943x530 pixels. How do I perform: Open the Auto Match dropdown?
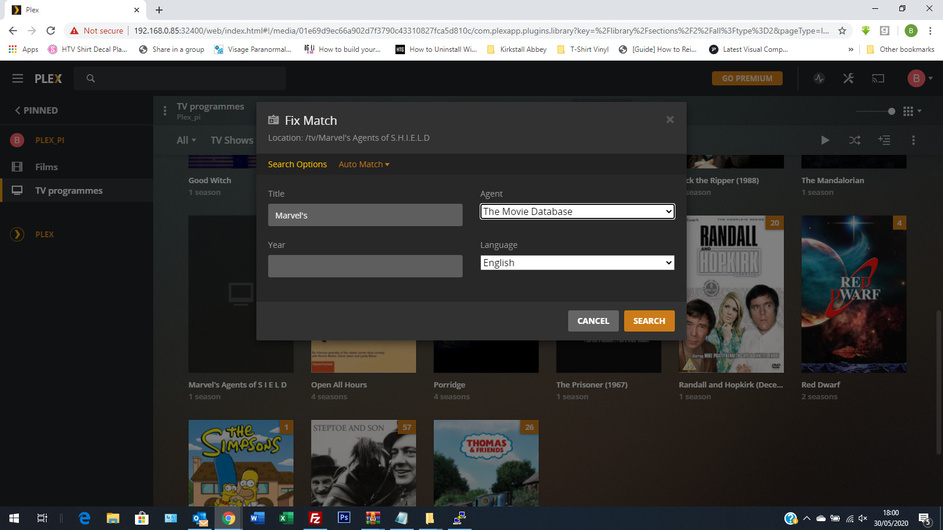364,164
